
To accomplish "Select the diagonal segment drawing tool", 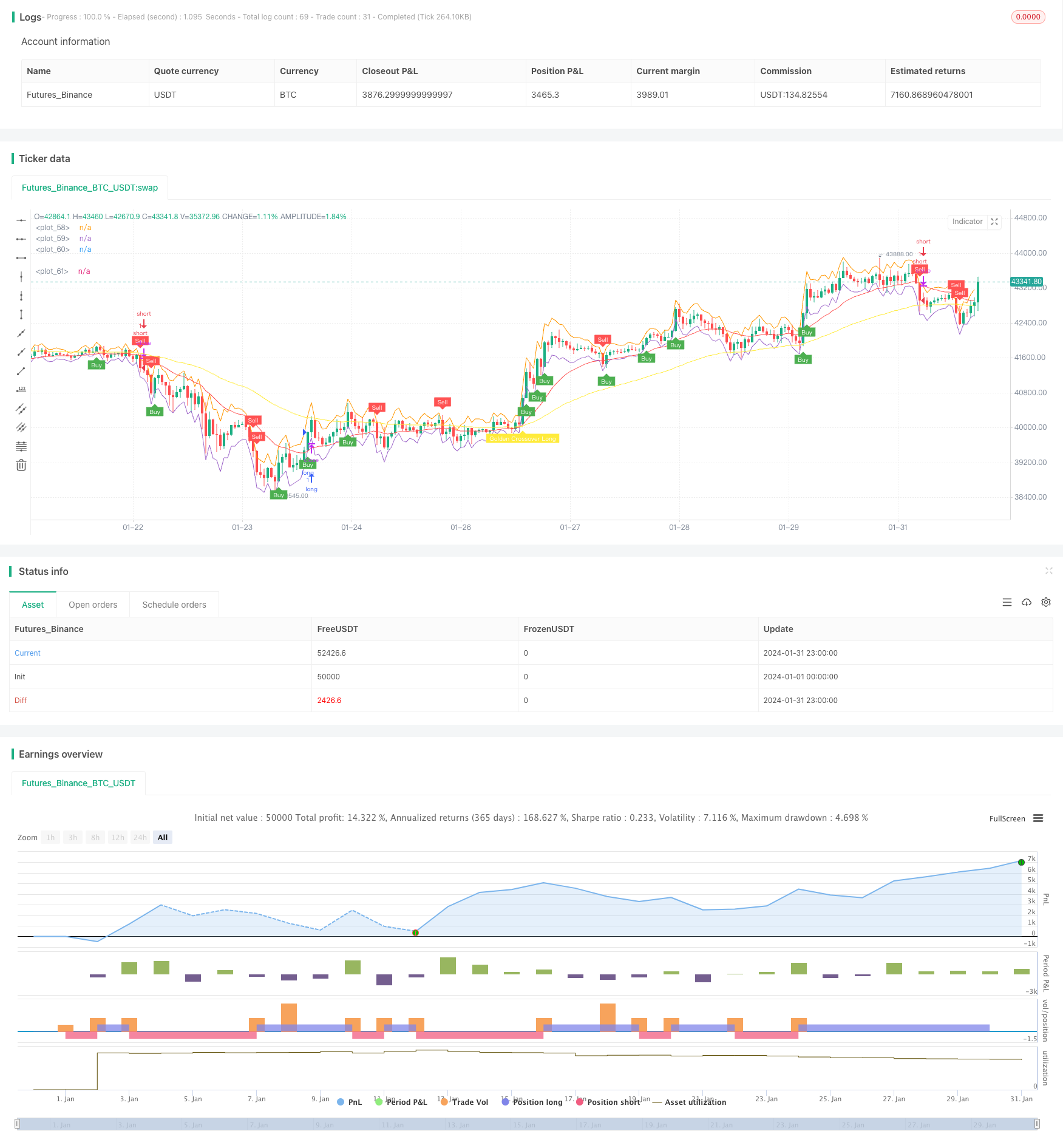I will 21,371.
